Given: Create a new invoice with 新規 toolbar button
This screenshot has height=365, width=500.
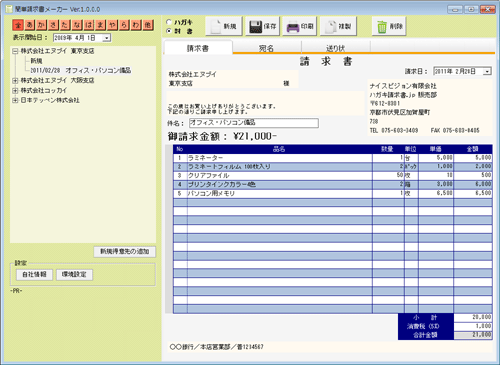Looking at the screenshot, I should 224,26.
